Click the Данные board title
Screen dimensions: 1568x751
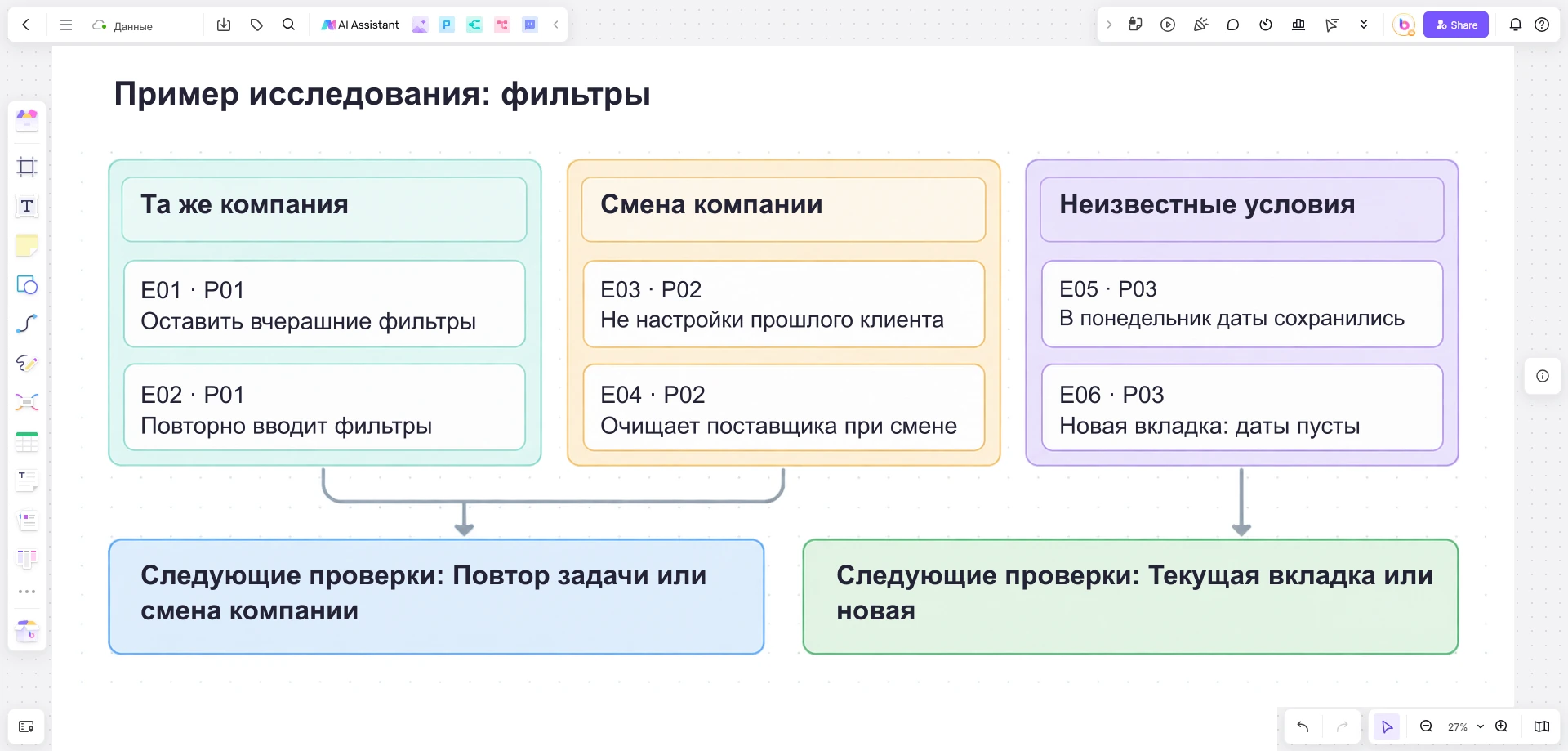[x=133, y=26]
